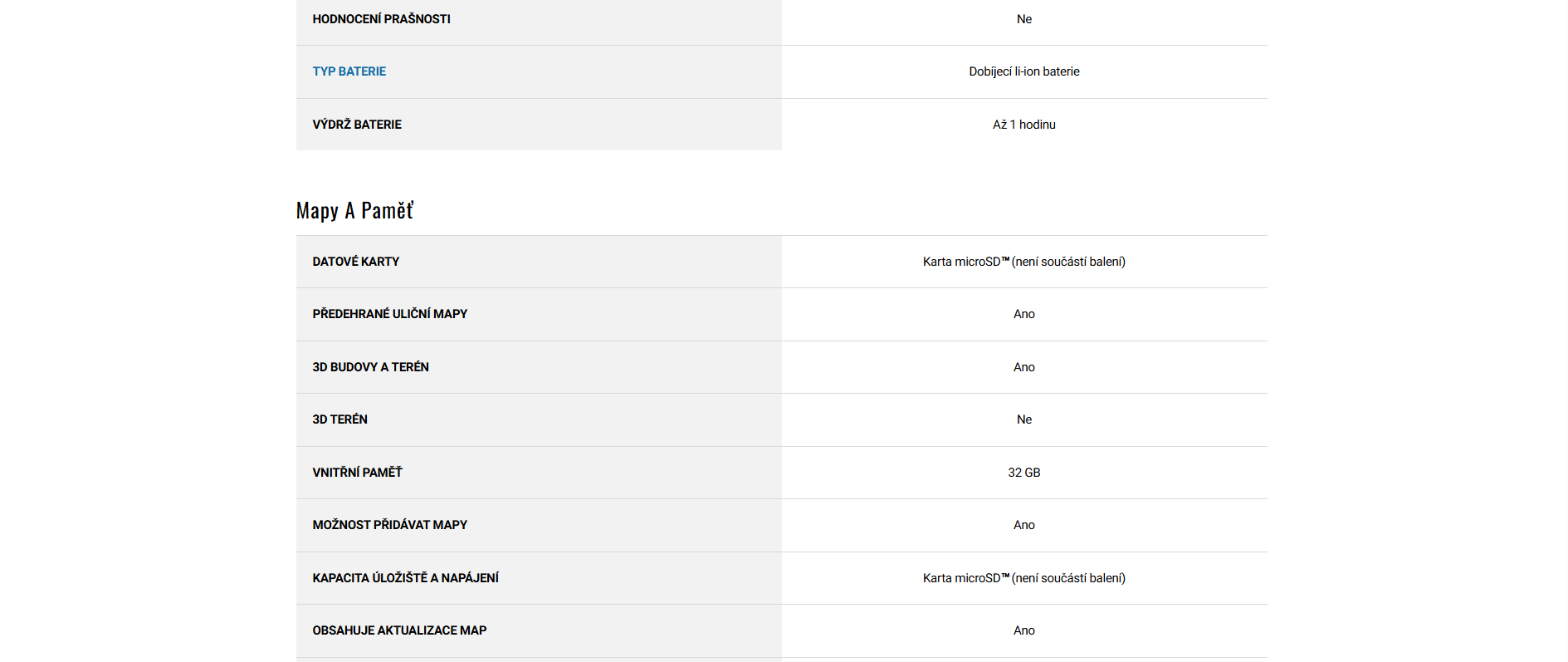Click the Ne value for HODNOCENÍ PRAŠNOSTI

[x=1023, y=19]
